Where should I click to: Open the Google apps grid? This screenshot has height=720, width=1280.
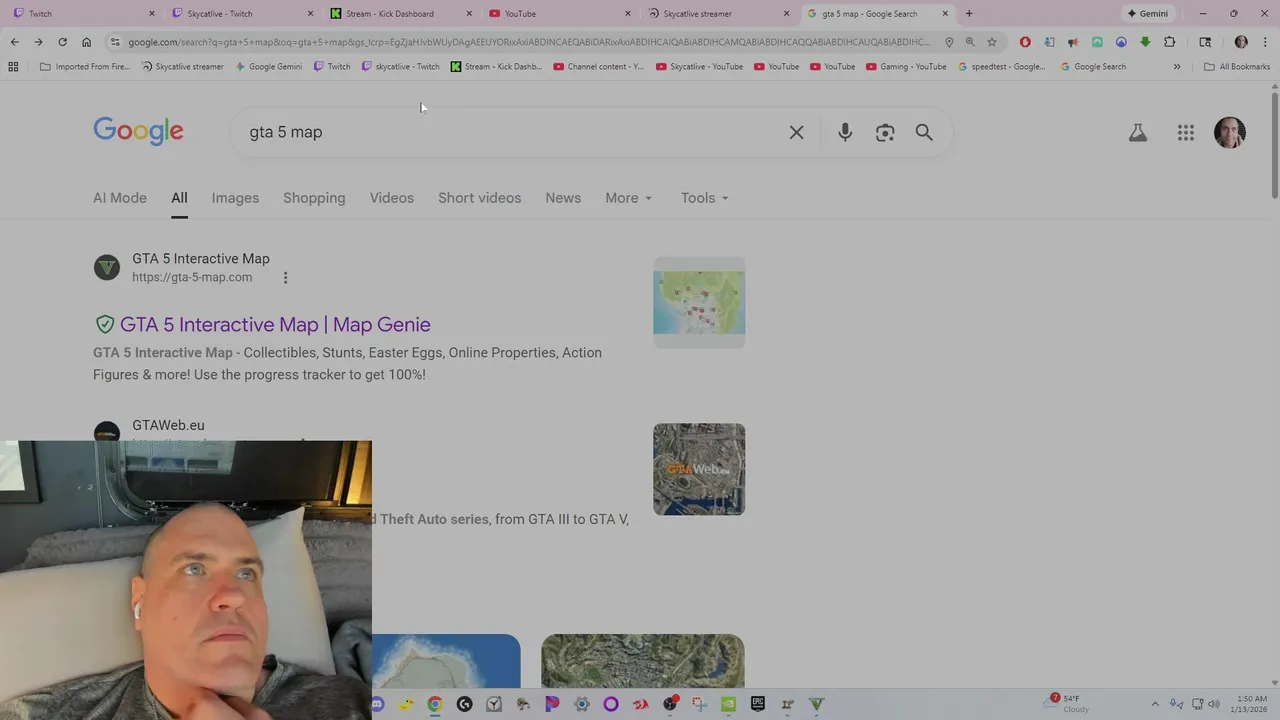(1186, 132)
